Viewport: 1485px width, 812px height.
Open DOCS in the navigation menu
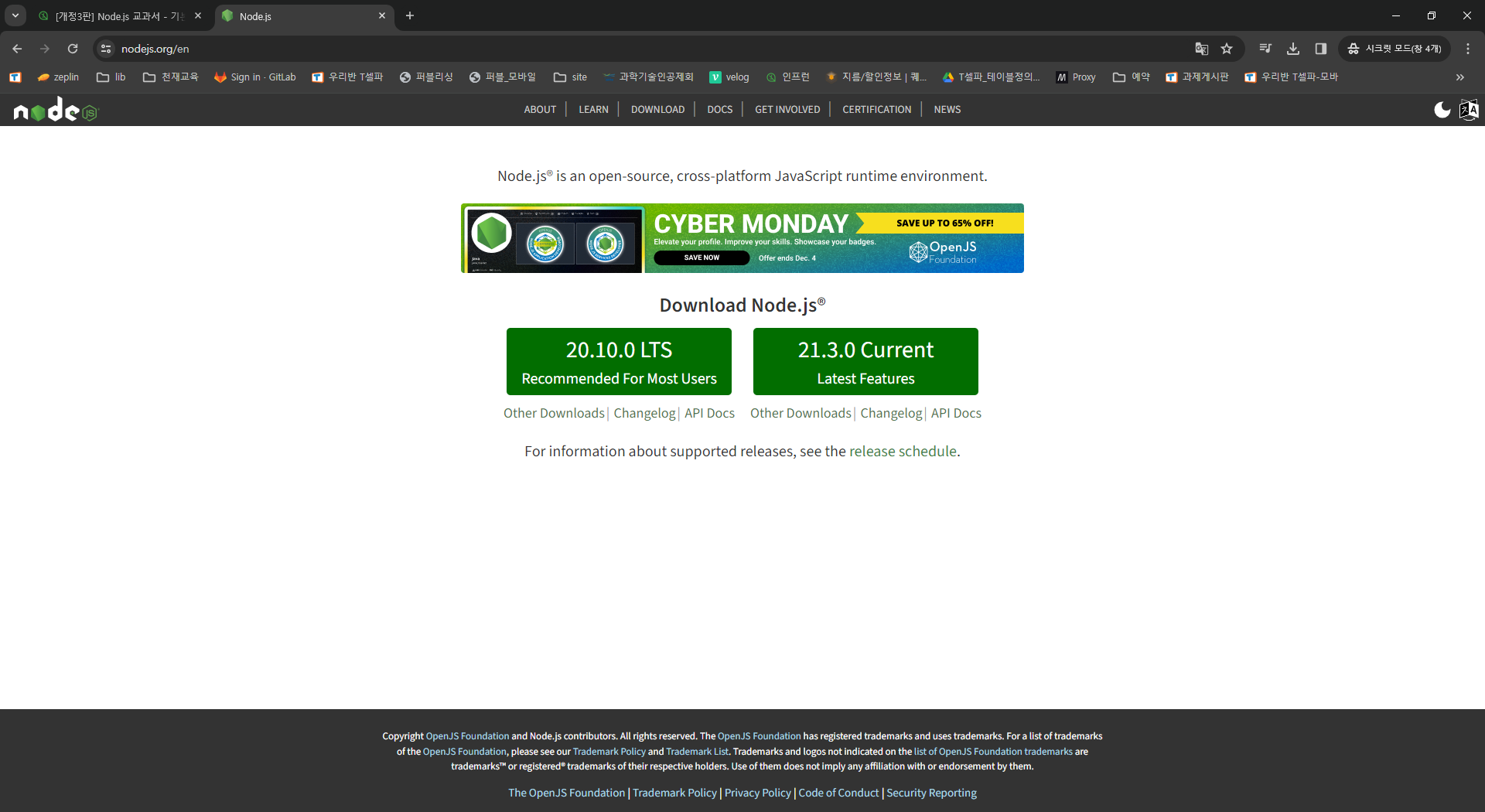click(719, 110)
